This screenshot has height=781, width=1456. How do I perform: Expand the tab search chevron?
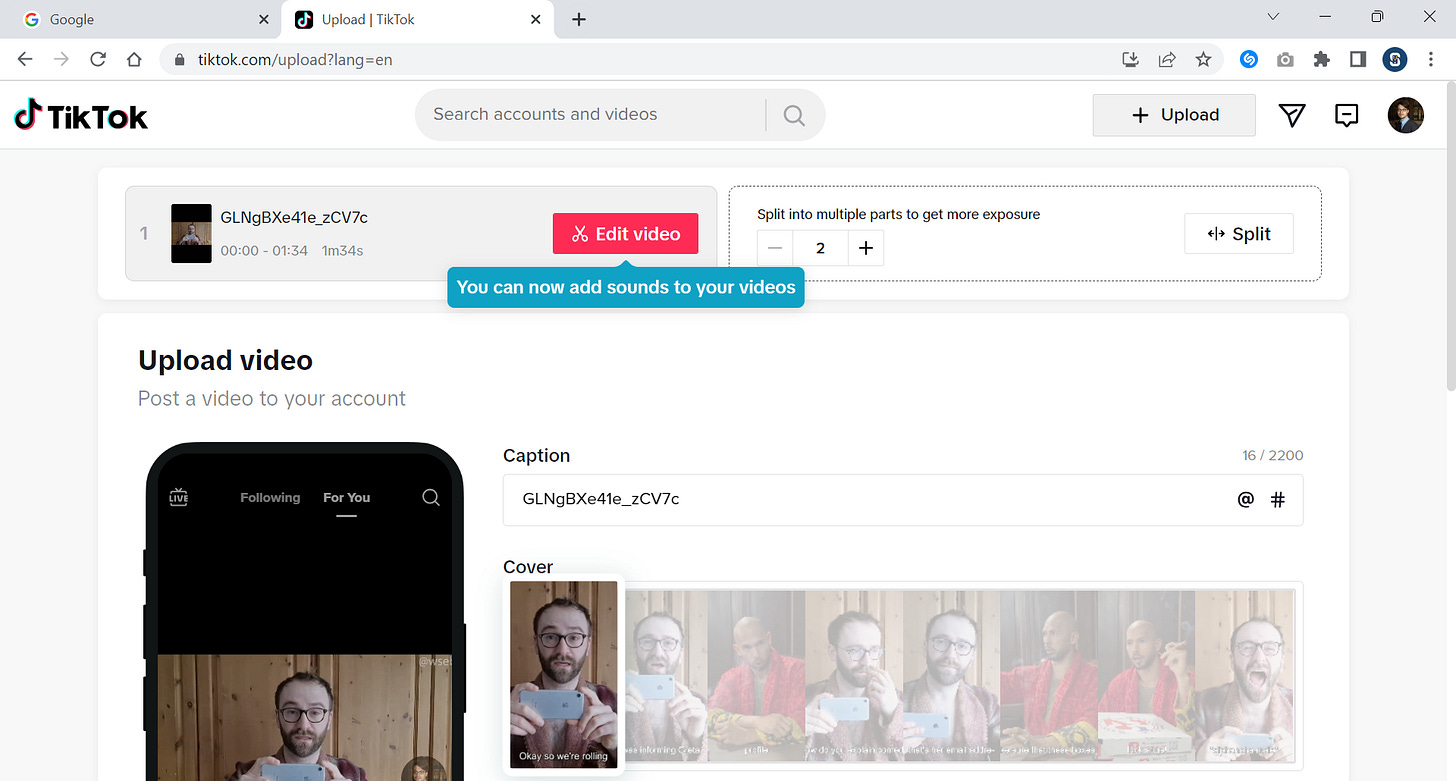point(1273,17)
